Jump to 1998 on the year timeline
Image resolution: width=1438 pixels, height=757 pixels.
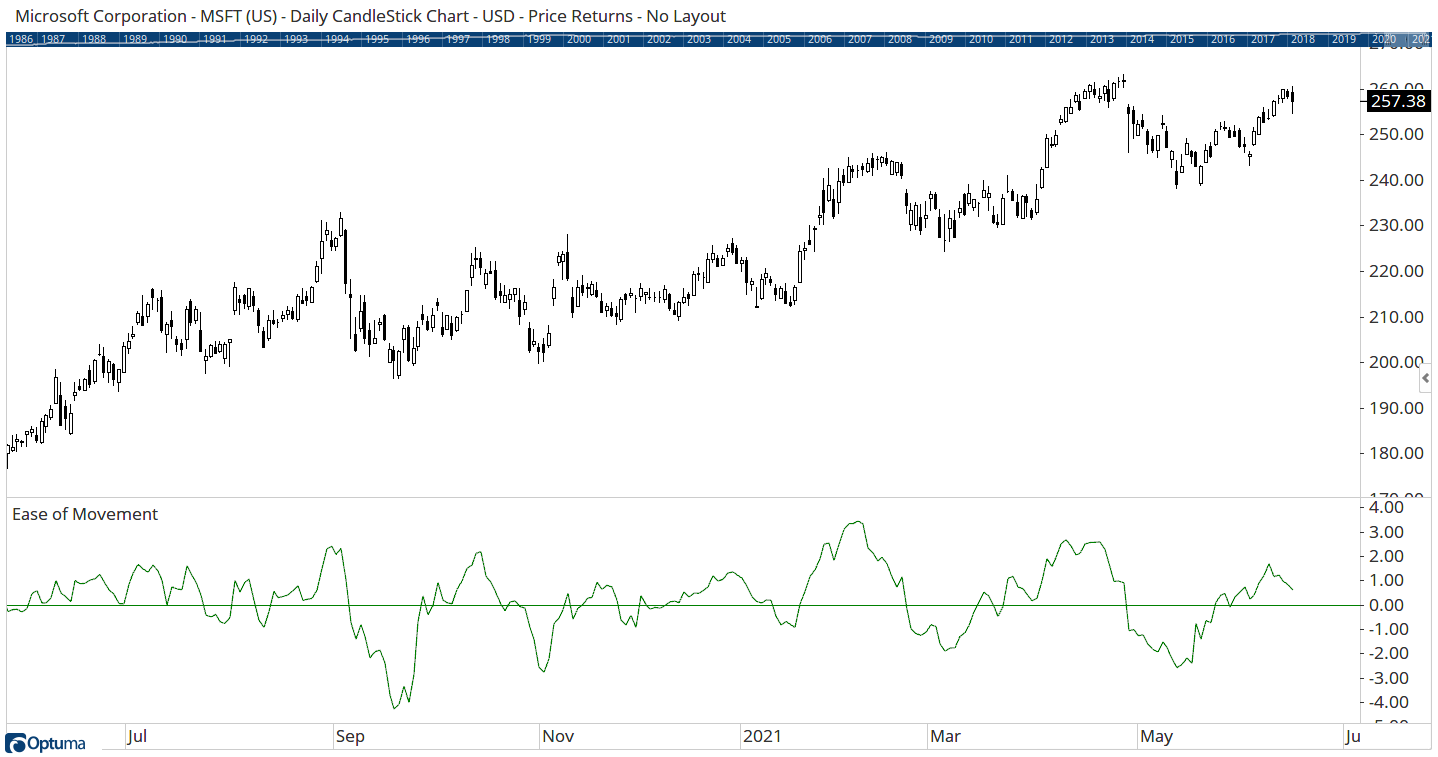click(x=498, y=39)
